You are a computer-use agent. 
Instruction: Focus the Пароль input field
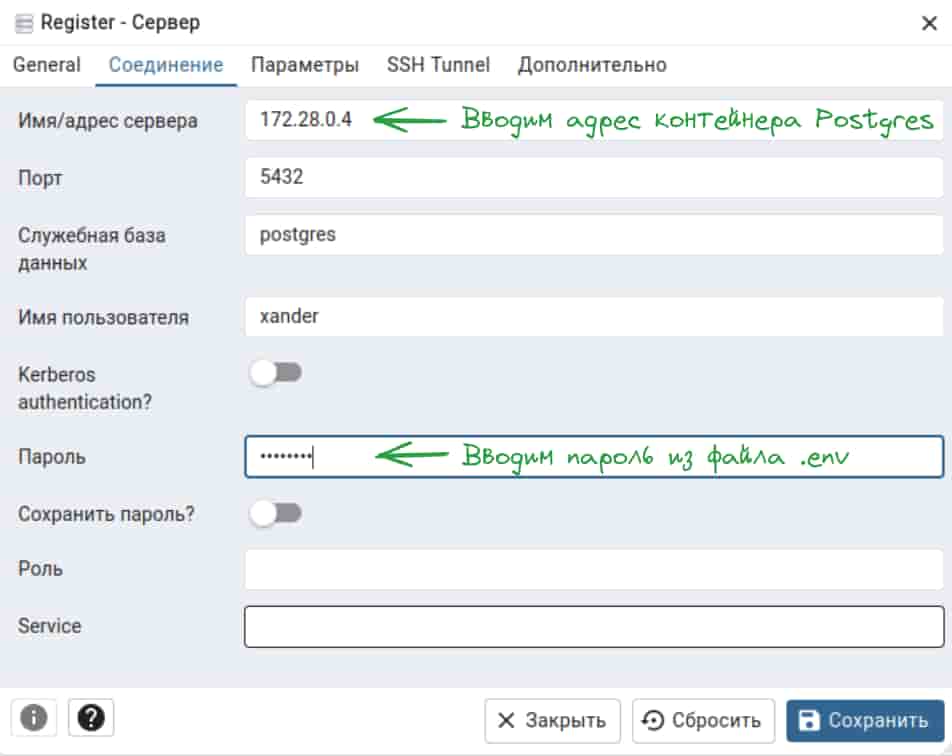(594, 457)
